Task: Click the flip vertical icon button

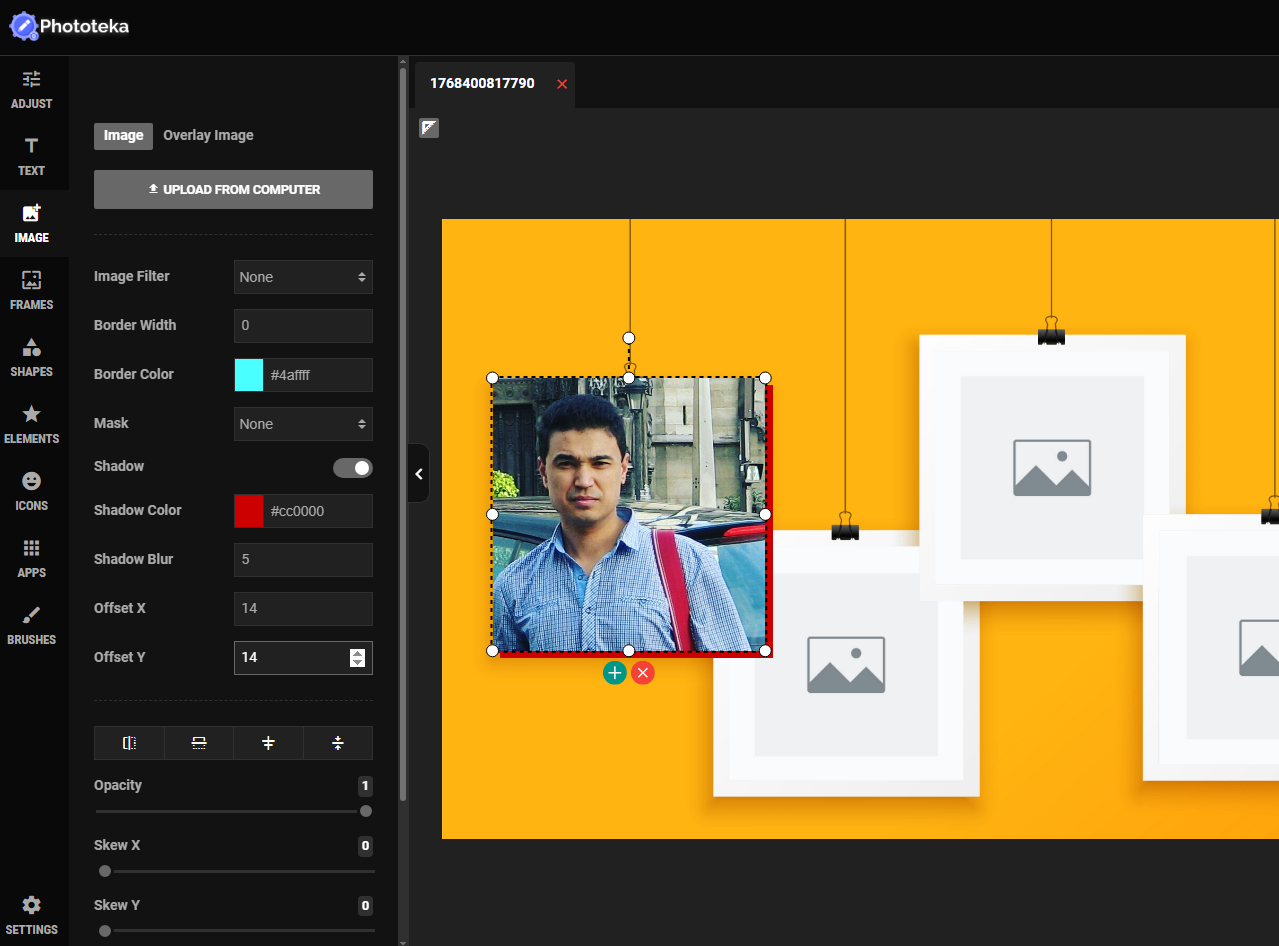Action: tap(199, 743)
